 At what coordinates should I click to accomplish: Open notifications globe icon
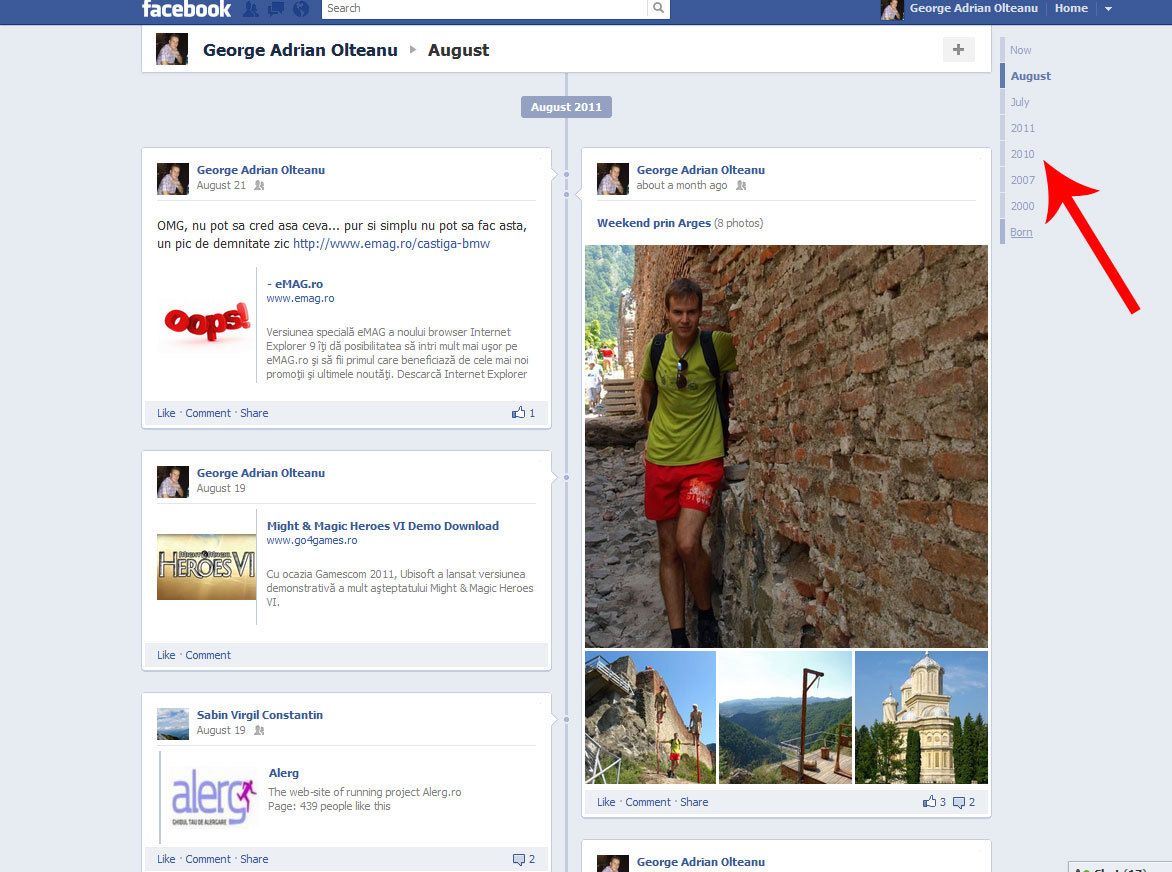301,9
